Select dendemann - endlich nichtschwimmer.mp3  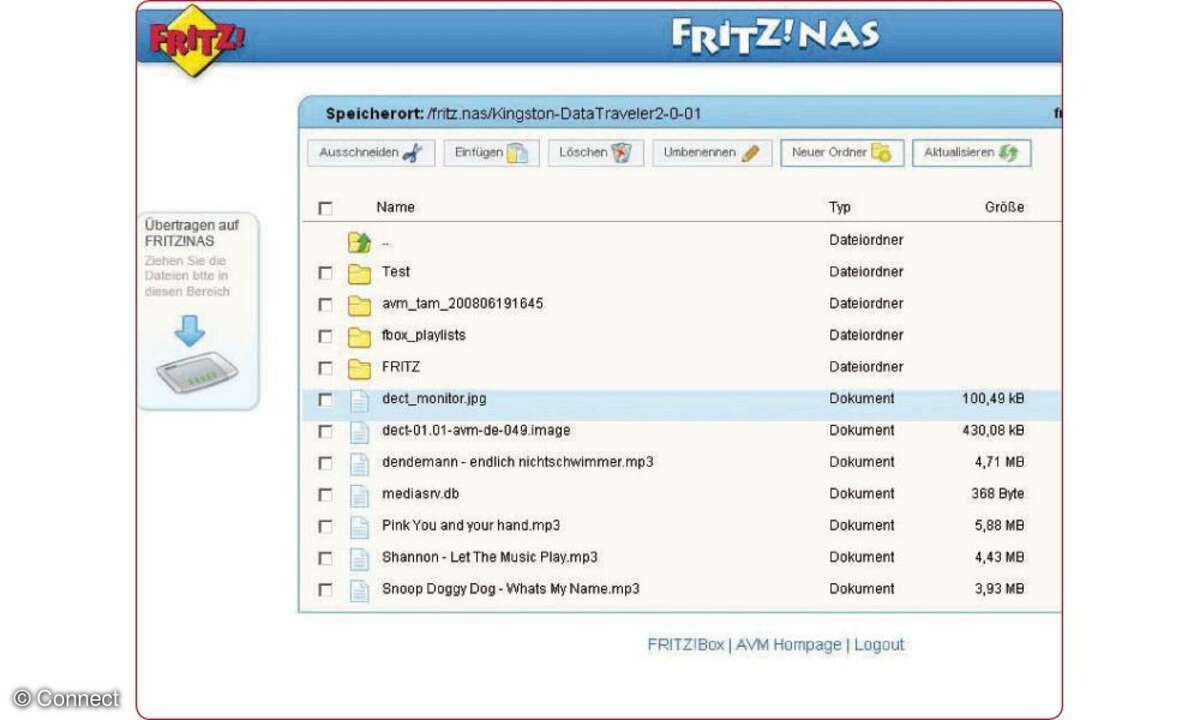[x=518, y=462]
